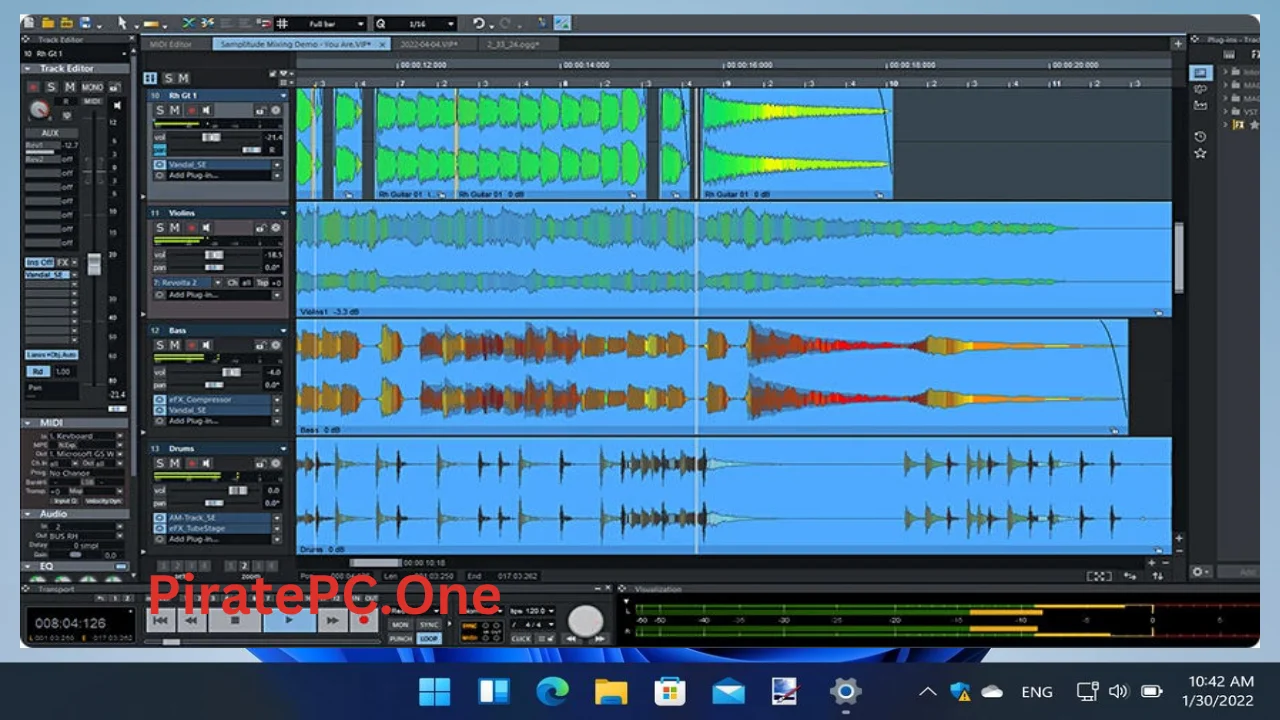Click the grid snap icon in toolbar
The height and width of the screenshot is (720, 1280).
tap(282, 23)
